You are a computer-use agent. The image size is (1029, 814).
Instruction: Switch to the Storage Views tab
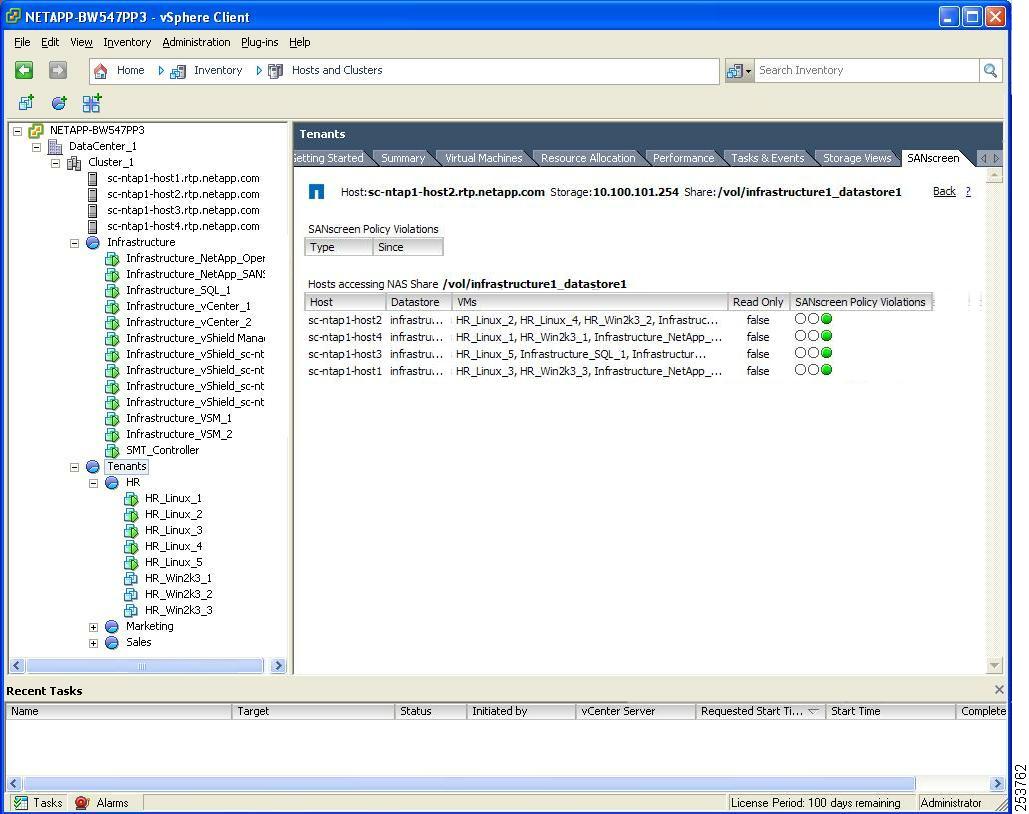pyautogui.click(x=857, y=158)
